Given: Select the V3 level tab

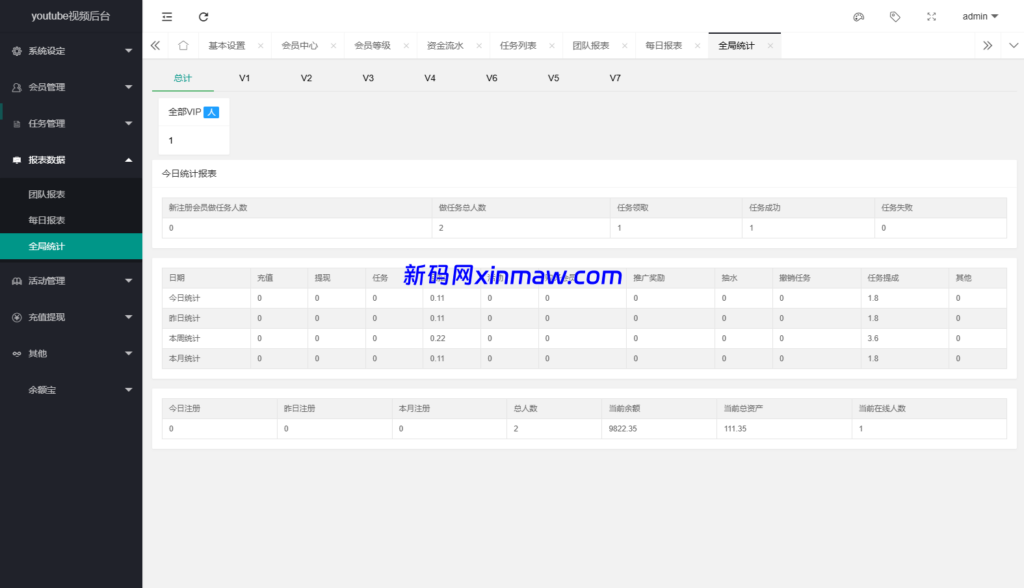Looking at the screenshot, I should pos(368,78).
